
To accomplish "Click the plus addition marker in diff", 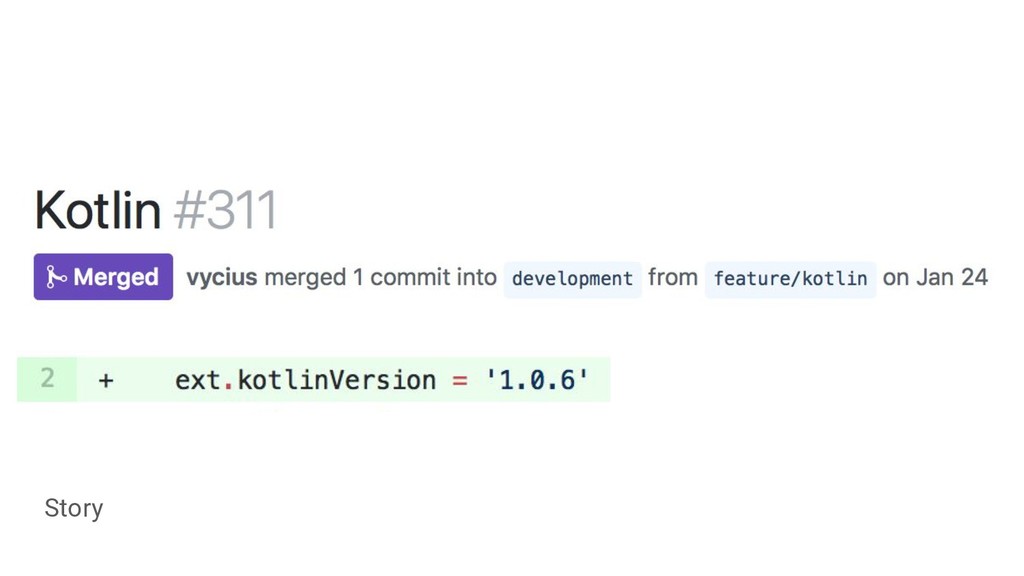I will (x=106, y=380).
